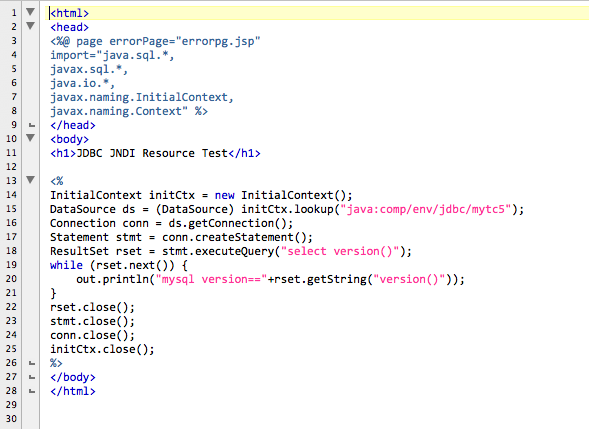Click ds.getConnection() call
Screen dimensions: 589x429
[228, 223]
